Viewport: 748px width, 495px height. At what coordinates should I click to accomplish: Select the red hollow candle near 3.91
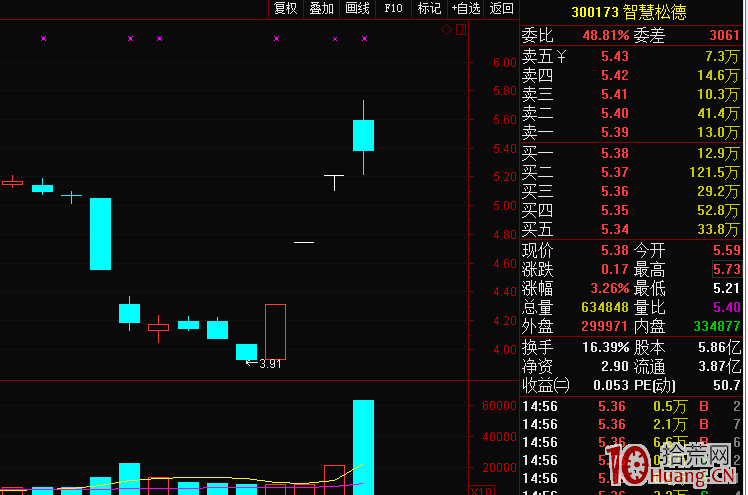(275, 331)
